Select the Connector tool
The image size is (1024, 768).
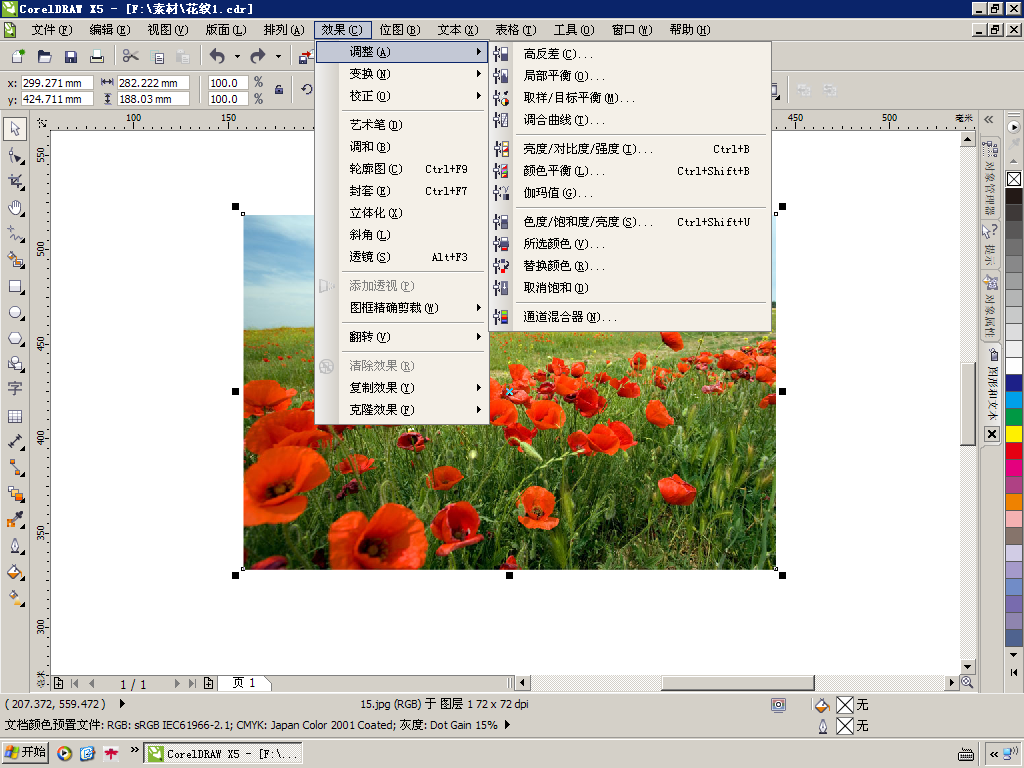[15, 468]
